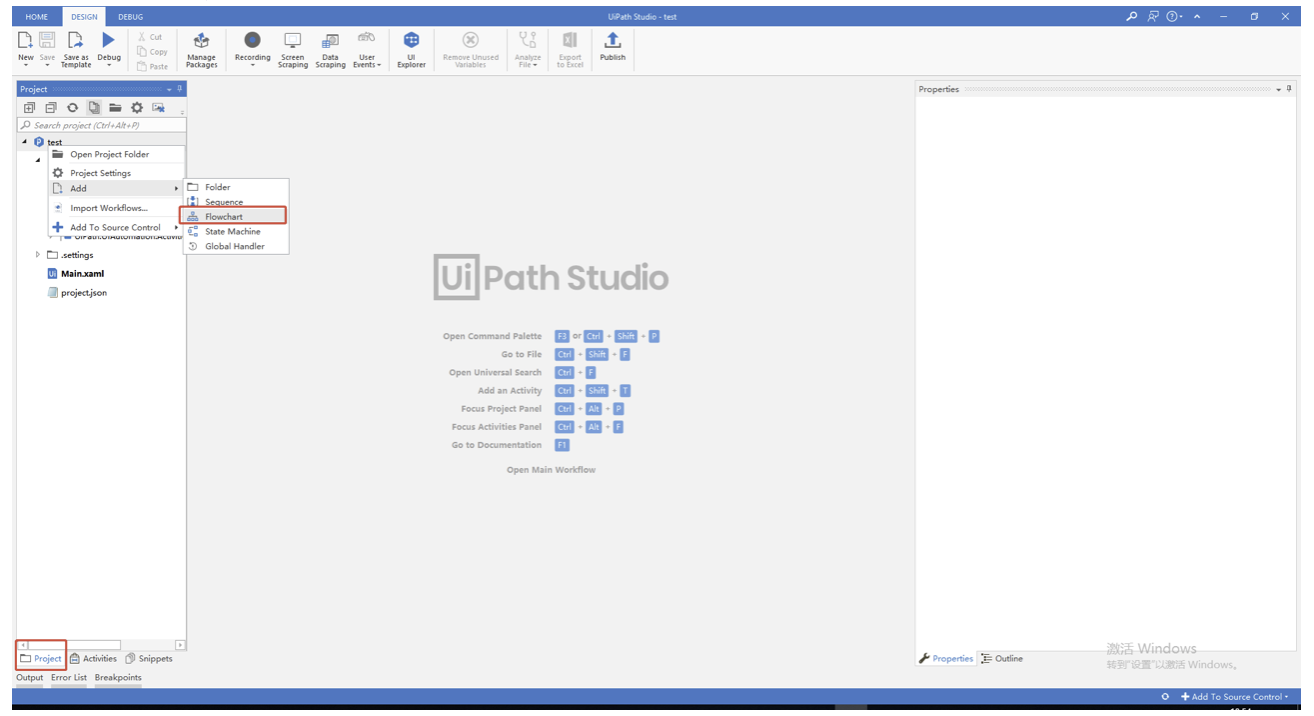Choose Project Settings from context menu
Image resolution: width=1314 pixels, height=716 pixels.
[x=116, y=173]
